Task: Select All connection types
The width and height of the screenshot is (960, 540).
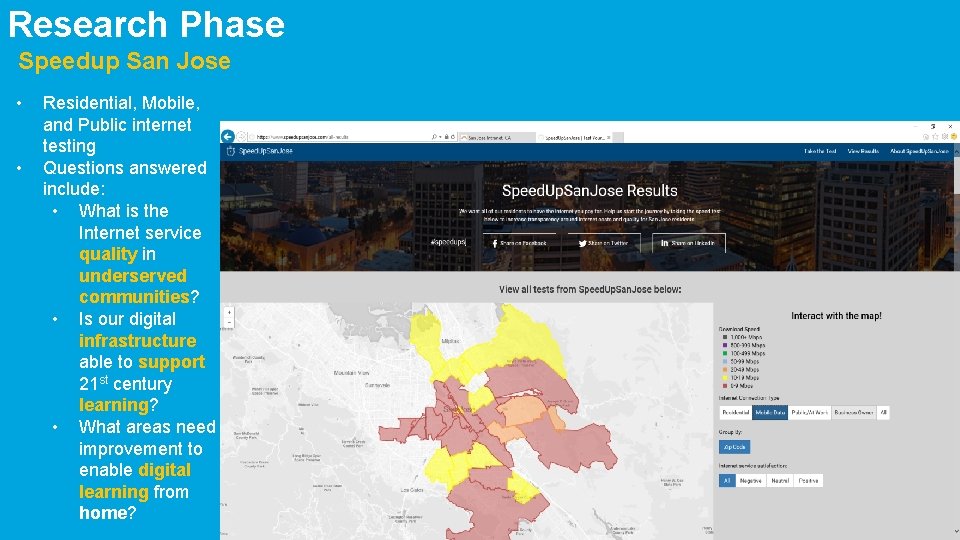Action: coord(883,413)
